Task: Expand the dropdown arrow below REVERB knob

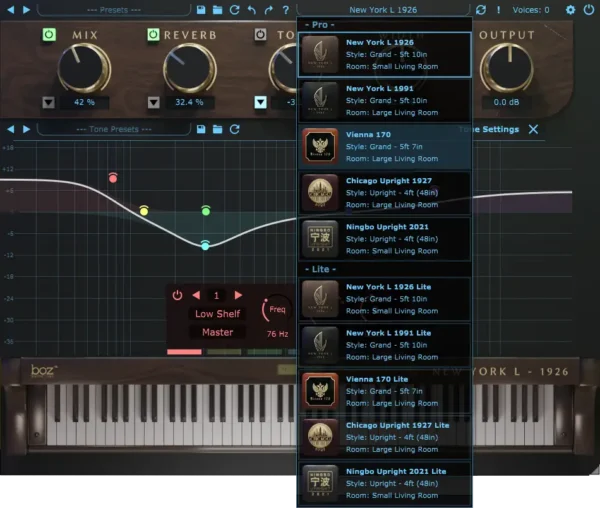Action: [x=153, y=102]
